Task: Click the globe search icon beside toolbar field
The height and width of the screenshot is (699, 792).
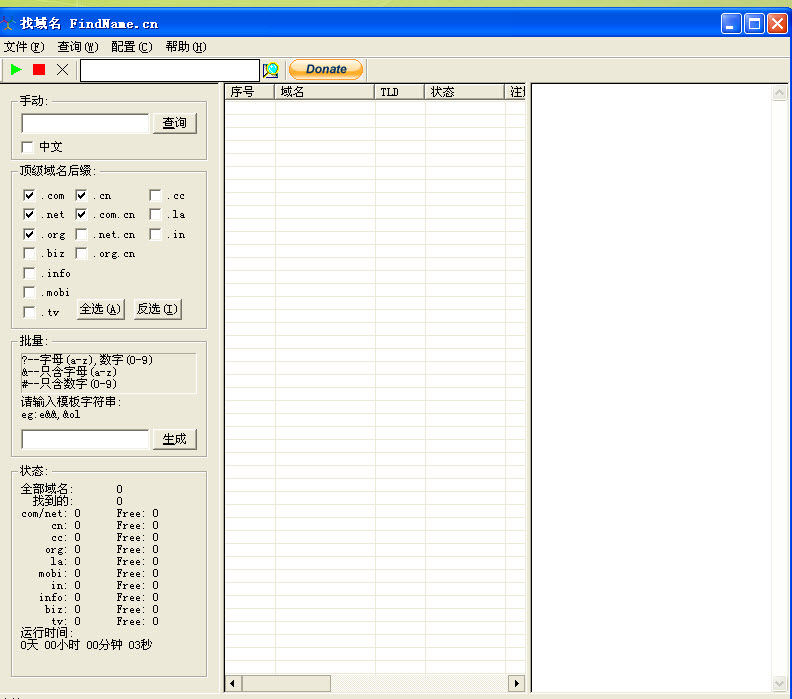Action: pyautogui.click(x=270, y=70)
